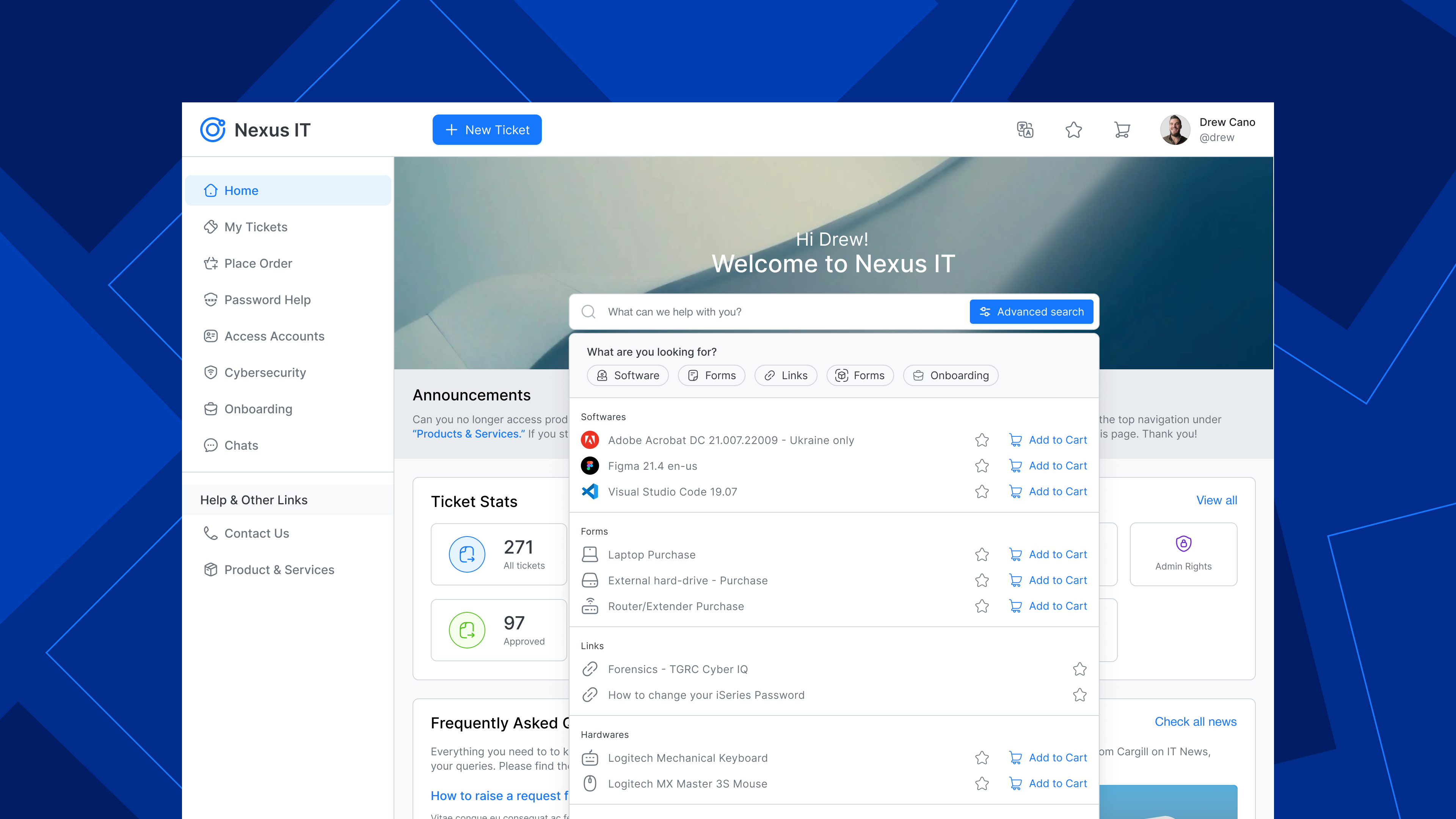
Task: Open Advanced search
Action: coord(1031,311)
